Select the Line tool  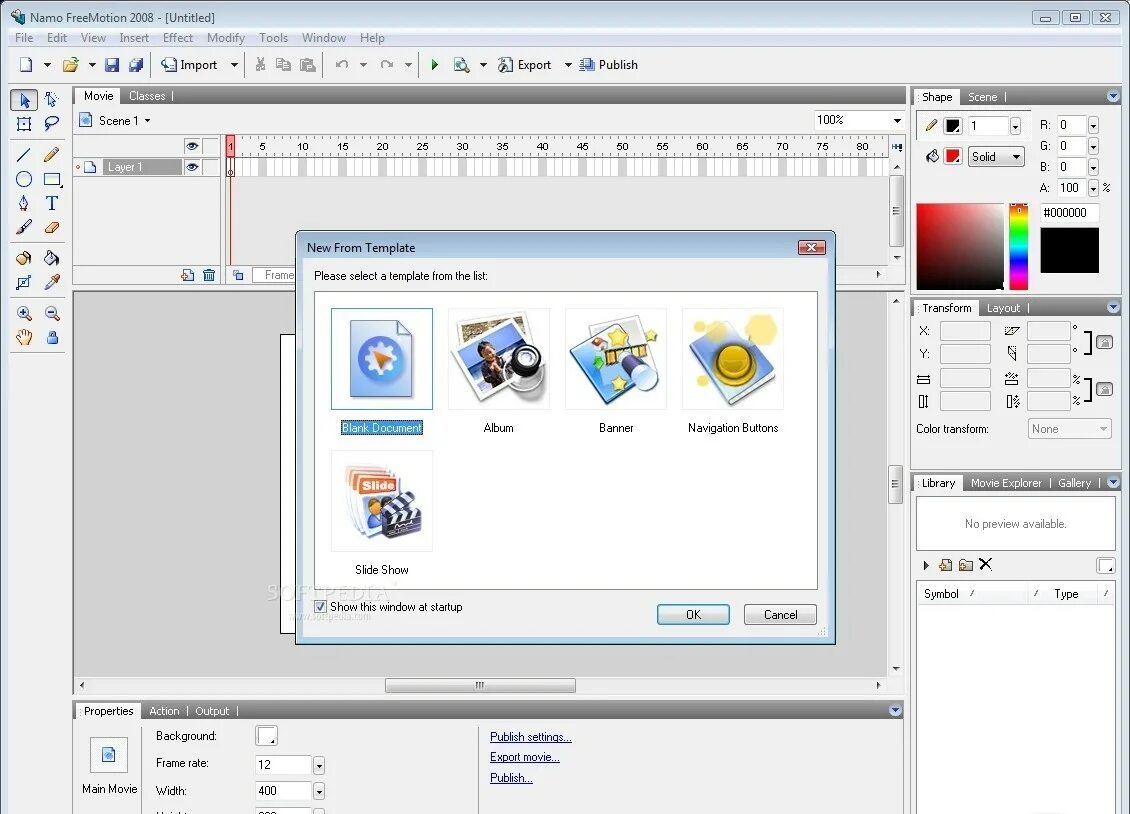click(24, 155)
